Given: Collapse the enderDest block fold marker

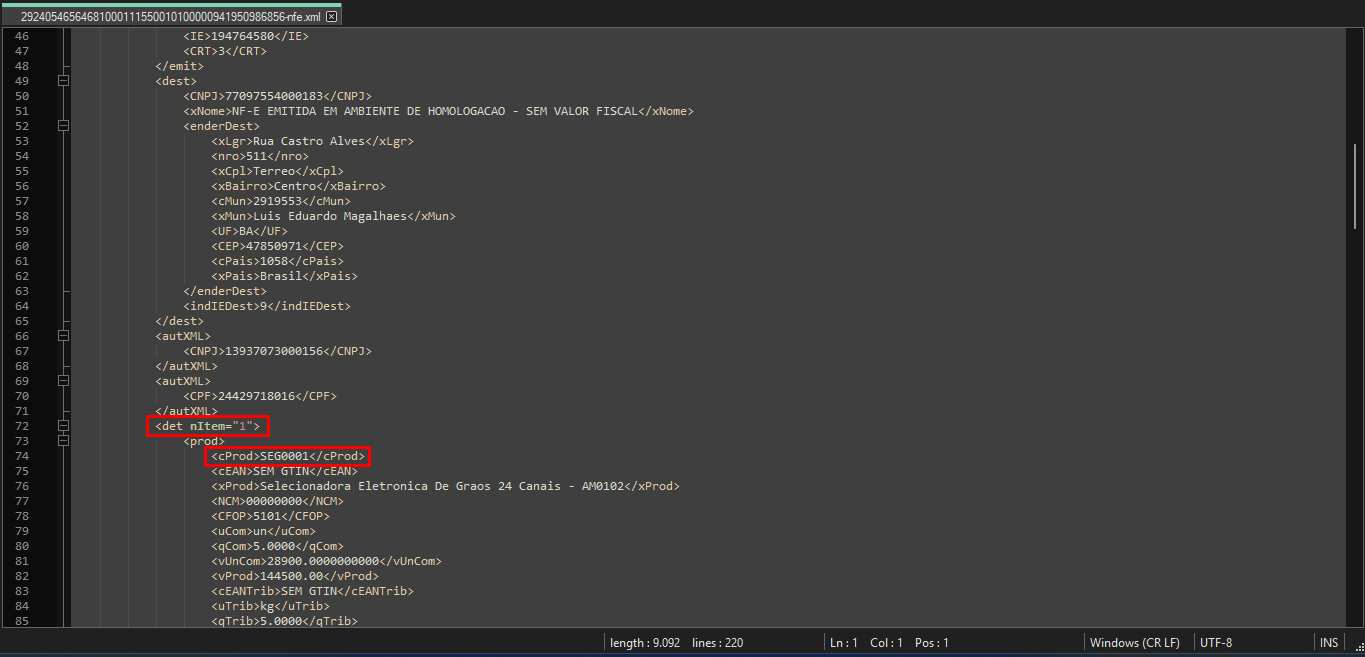Looking at the screenshot, I should tap(64, 126).
